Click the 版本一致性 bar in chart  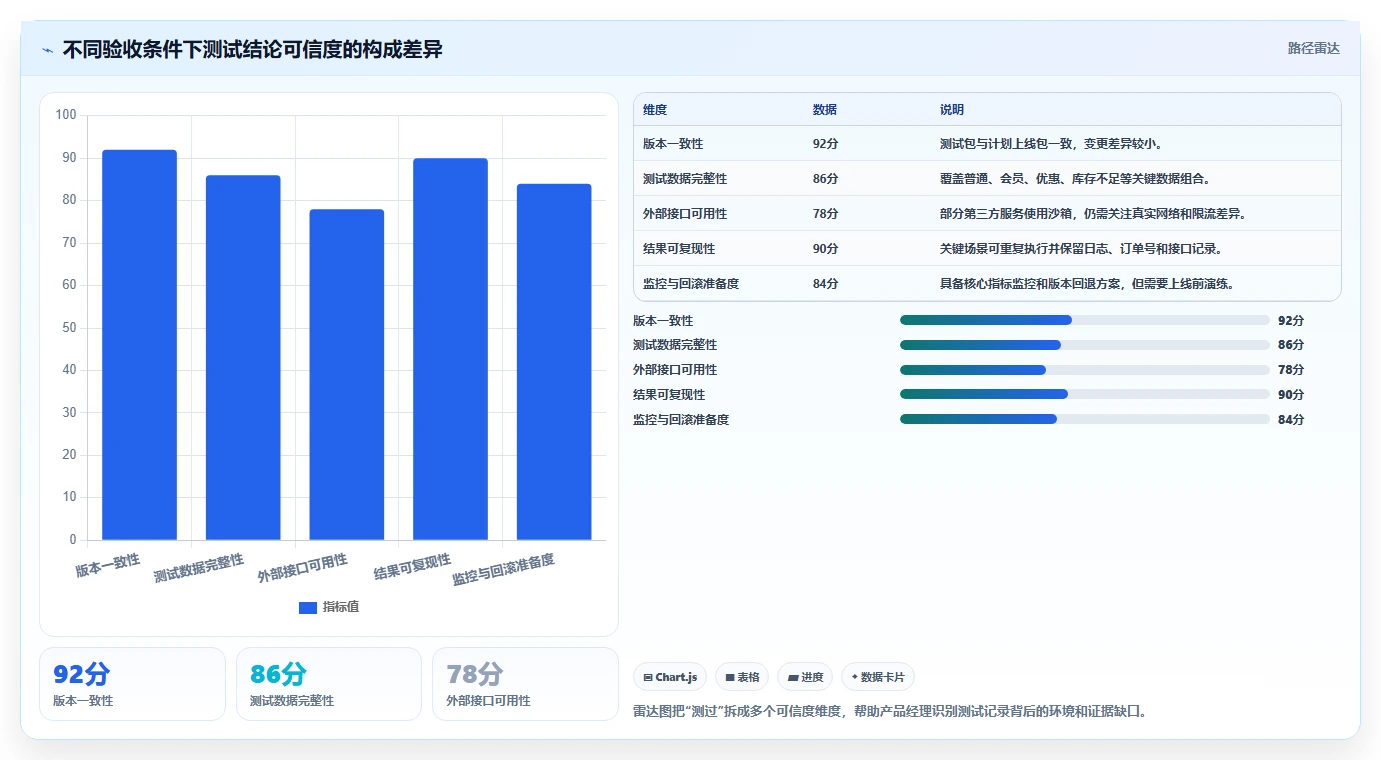139,345
